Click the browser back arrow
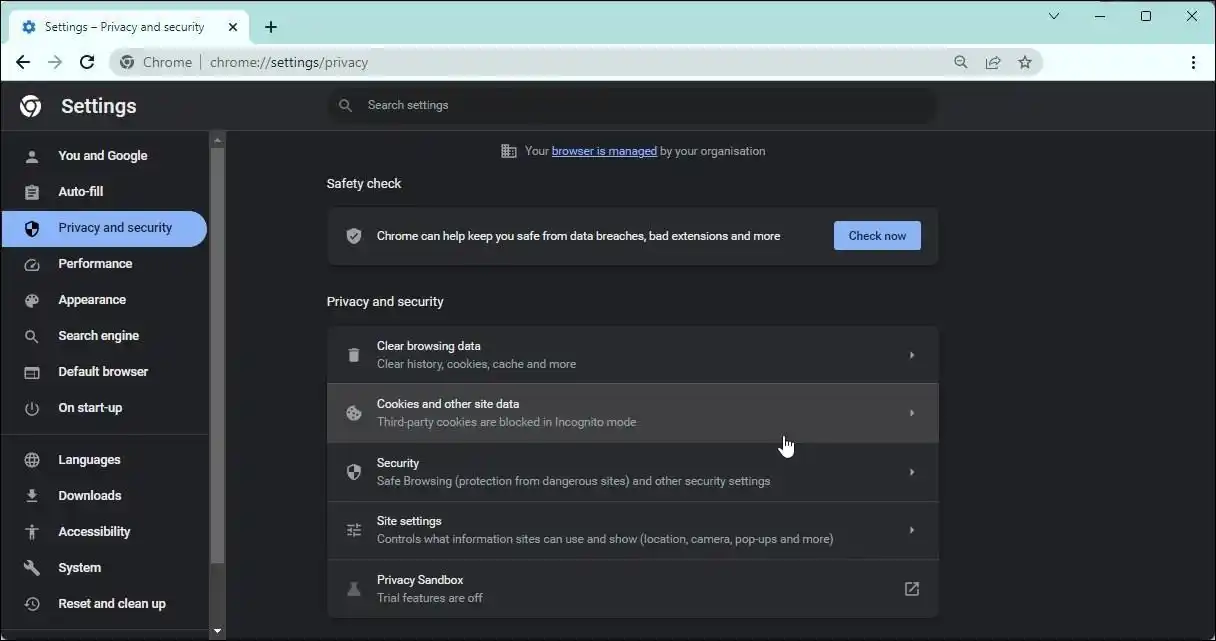The height and width of the screenshot is (641, 1216). point(23,62)
